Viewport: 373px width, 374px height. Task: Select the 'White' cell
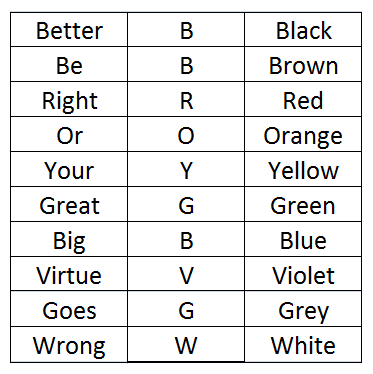coord(303,344)
